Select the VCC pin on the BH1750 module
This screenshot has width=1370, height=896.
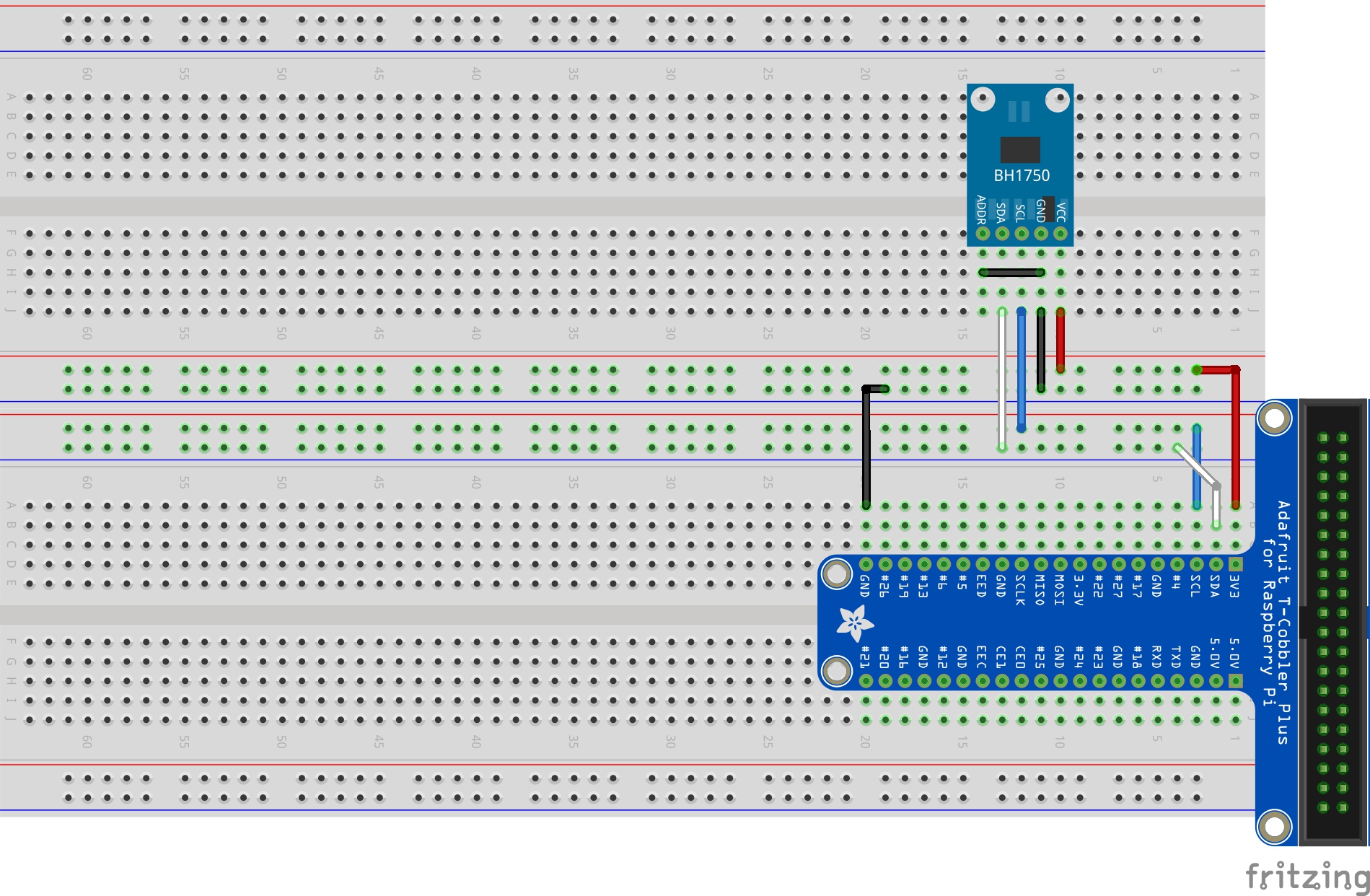click(1060, 233)
